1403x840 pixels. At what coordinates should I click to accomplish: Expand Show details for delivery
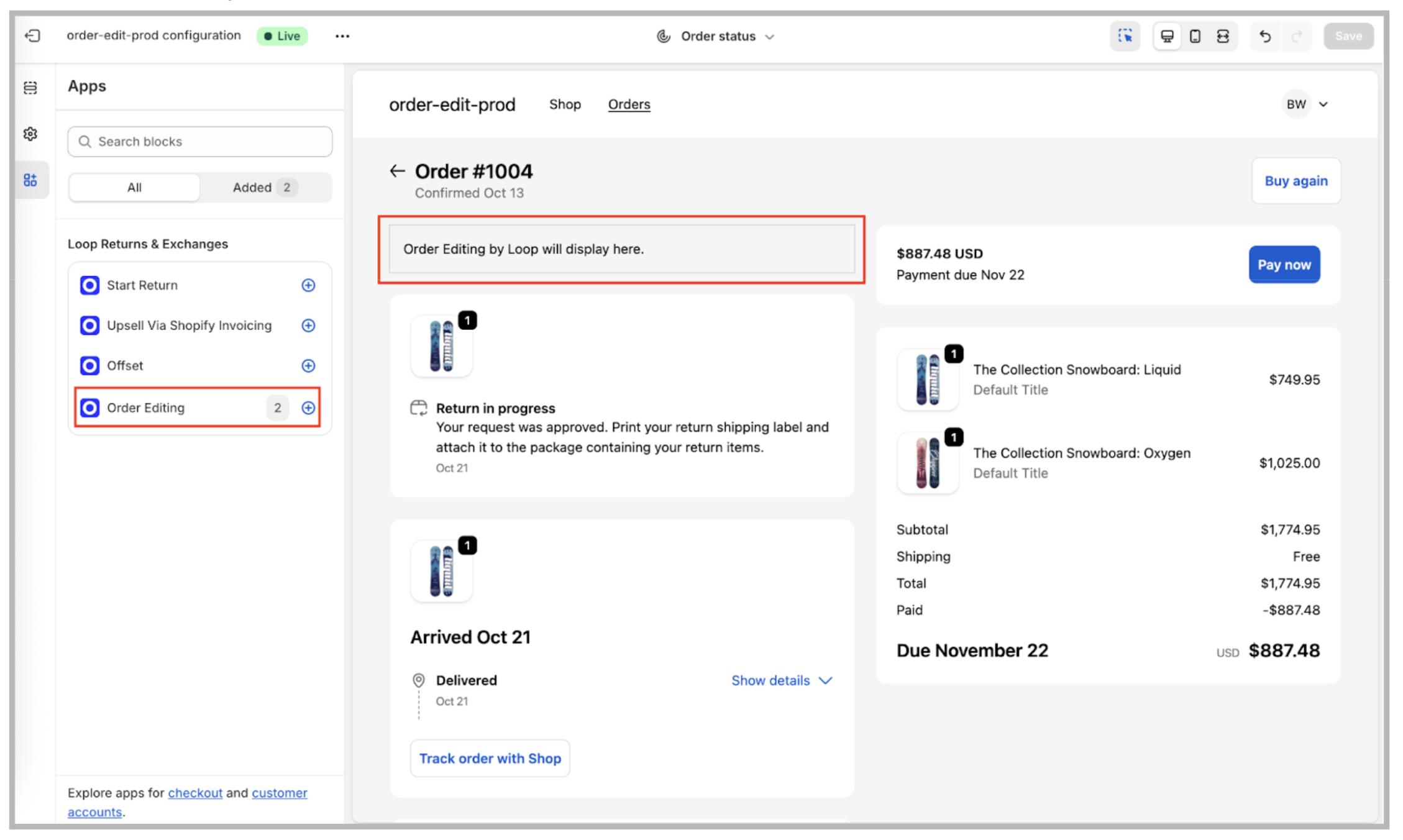(781, 680)
